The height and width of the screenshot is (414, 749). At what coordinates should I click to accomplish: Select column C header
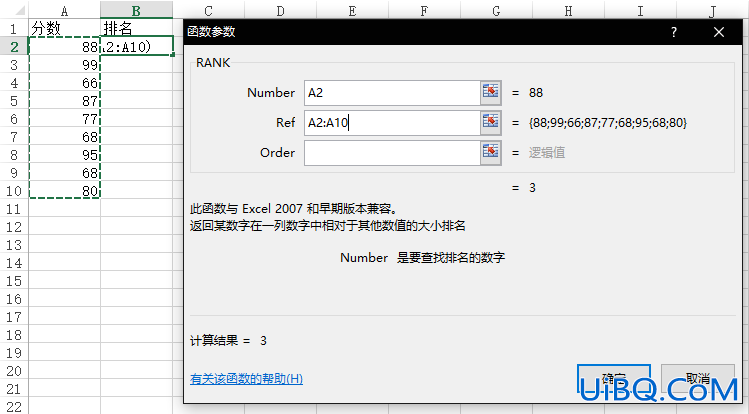(x=208, y=11)
